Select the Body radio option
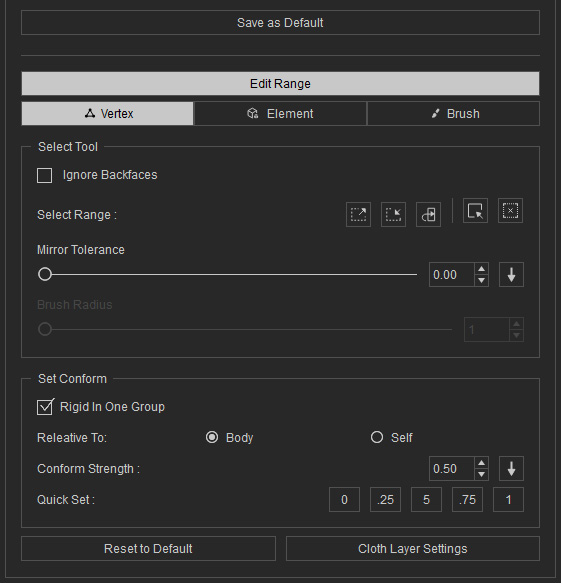The height and width of the screenshot is (583, 561). click(x=212, y=437)
